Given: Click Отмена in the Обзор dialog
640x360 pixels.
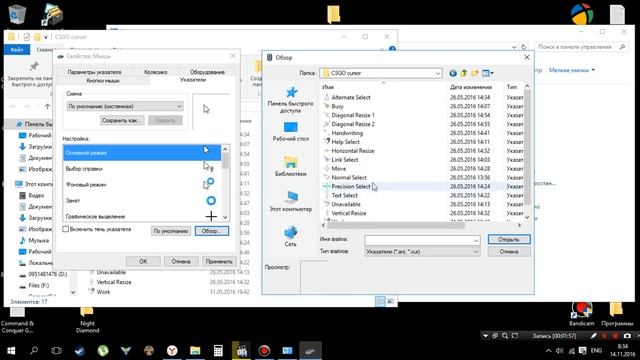Looking at the screenshot, I should [x=509, y=252].
